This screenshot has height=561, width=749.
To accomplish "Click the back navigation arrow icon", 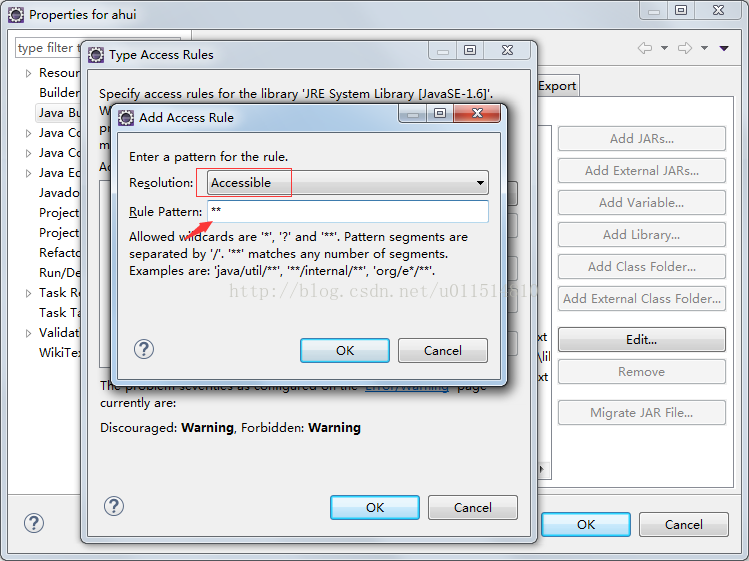I will (645, 48).
